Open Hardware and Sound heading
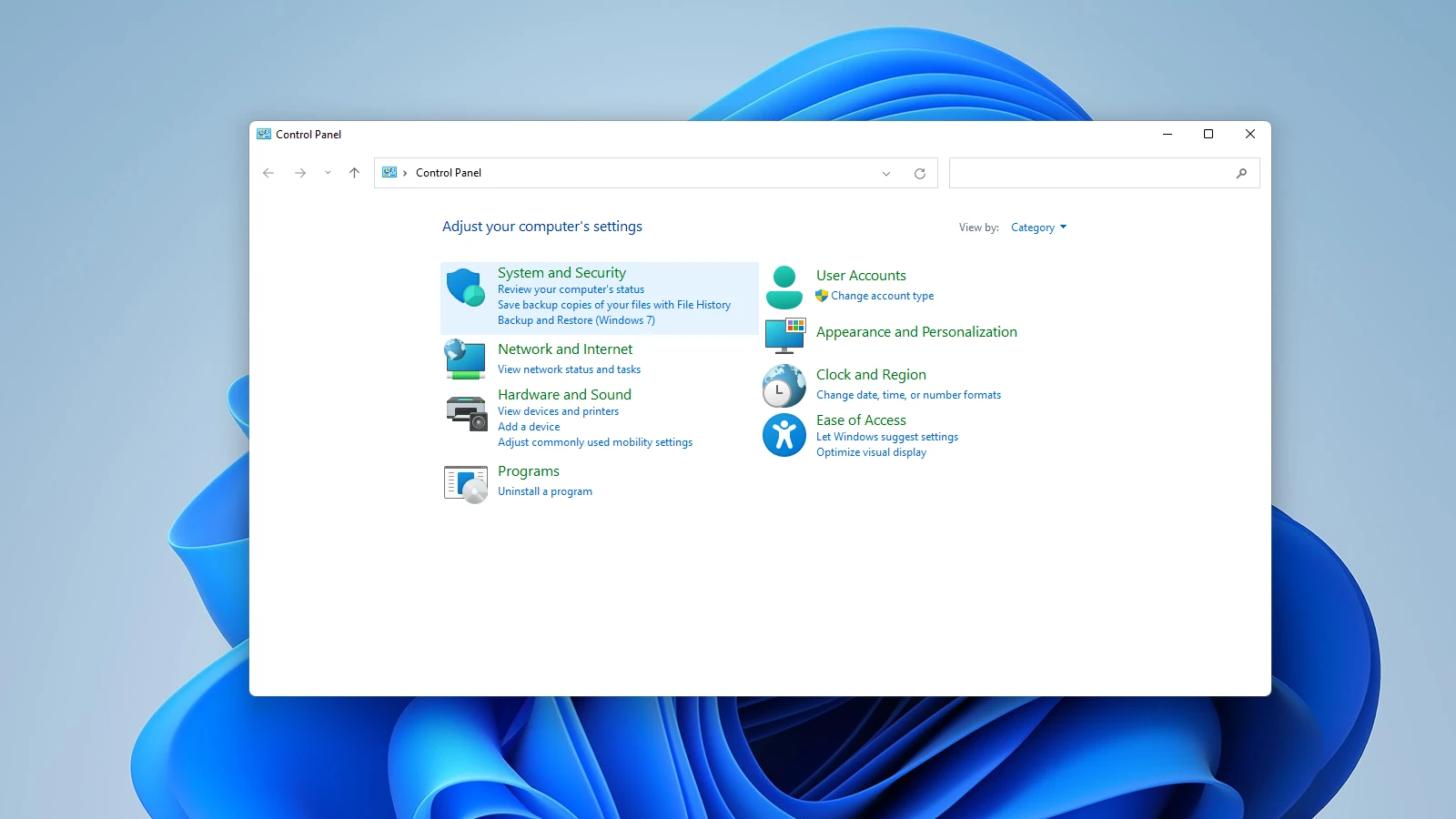This screenshot has height=819, width=1456. (x=564, y=395)
